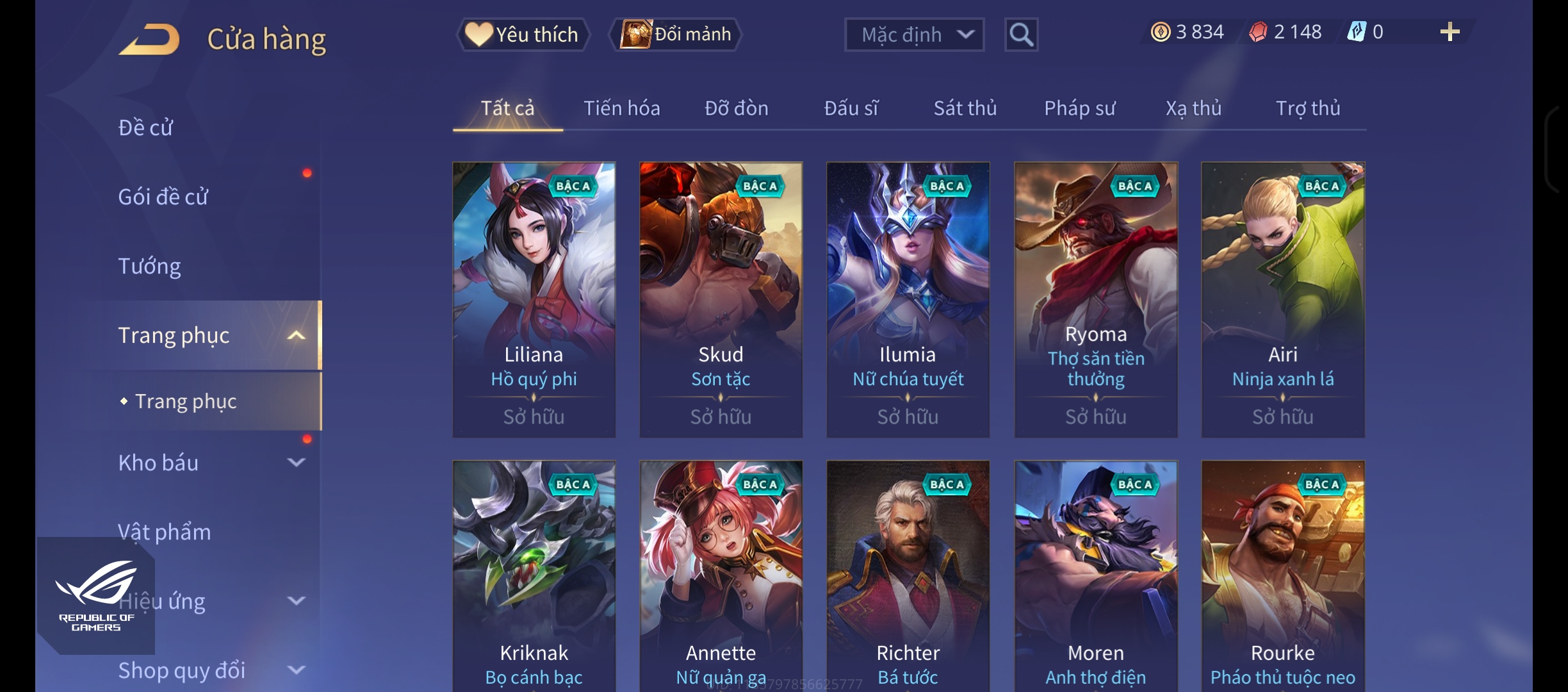Switch to the Sát thủ tab
Viewport: 1568px width, 692px height.
pos(965,108)
